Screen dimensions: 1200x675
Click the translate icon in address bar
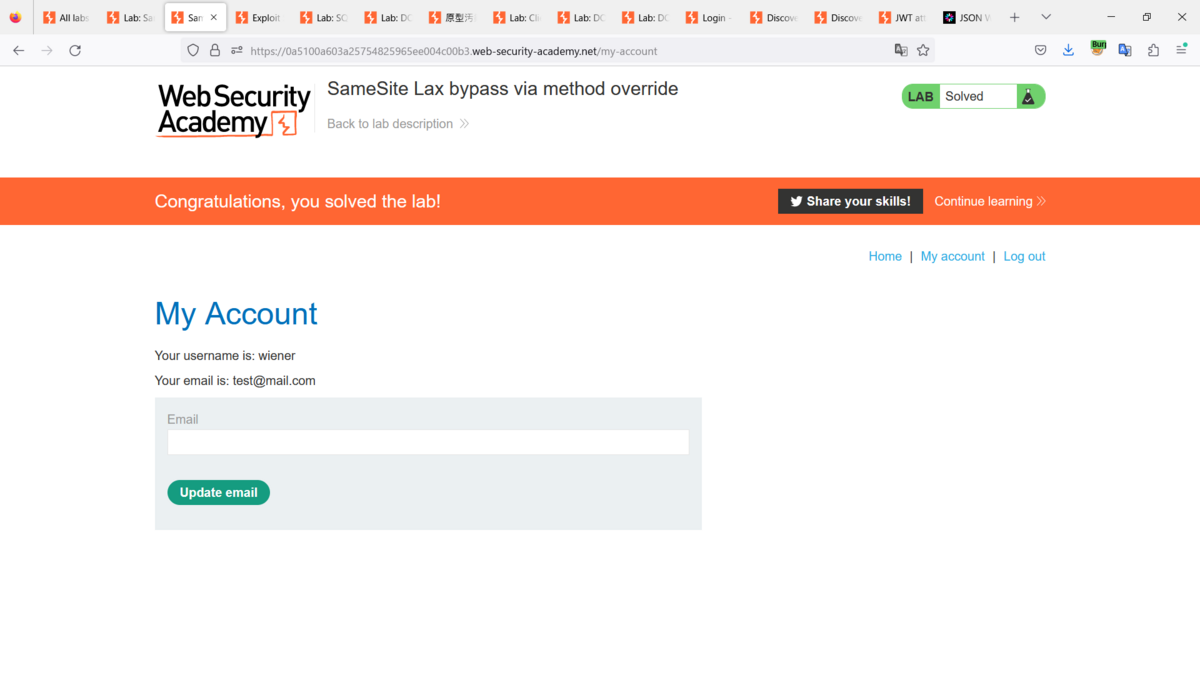[901, 50]
